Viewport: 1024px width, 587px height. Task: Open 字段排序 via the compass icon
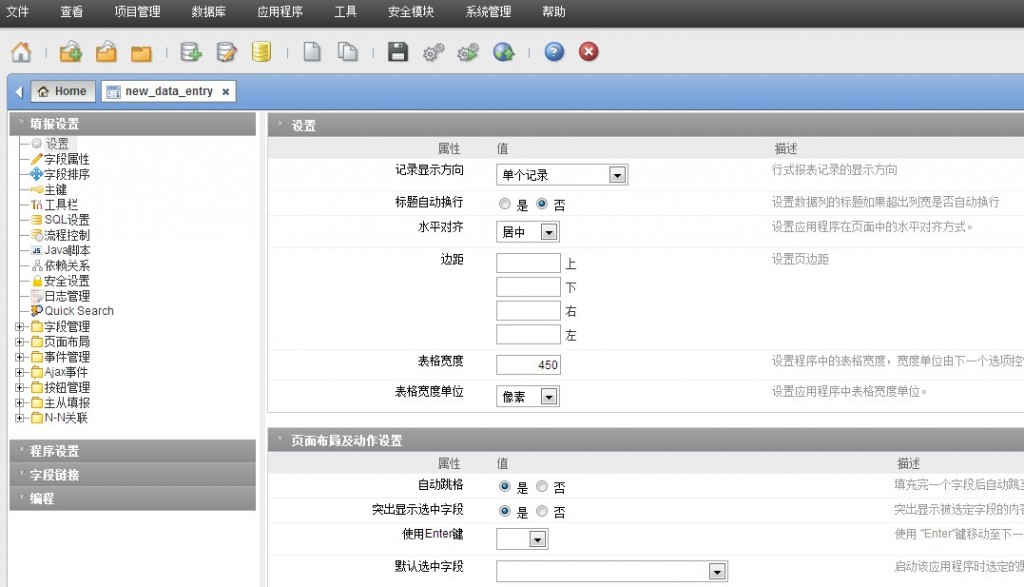click(35, 173)
